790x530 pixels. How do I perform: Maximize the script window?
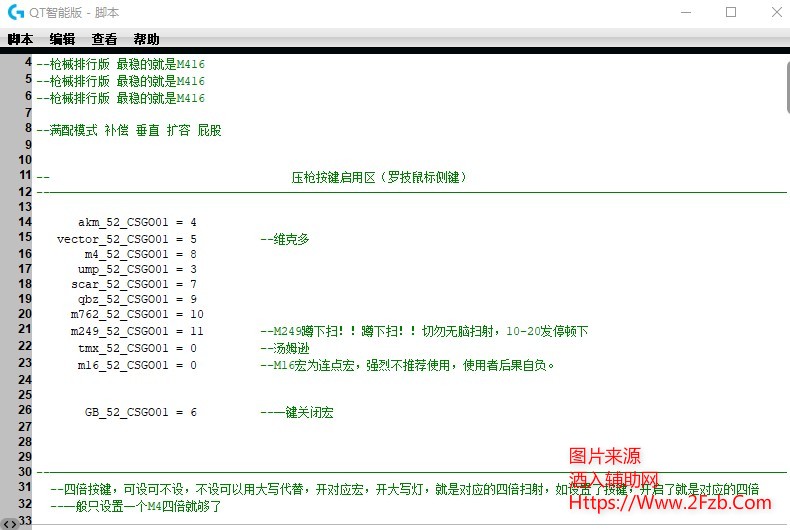click(x=731, y=12)
